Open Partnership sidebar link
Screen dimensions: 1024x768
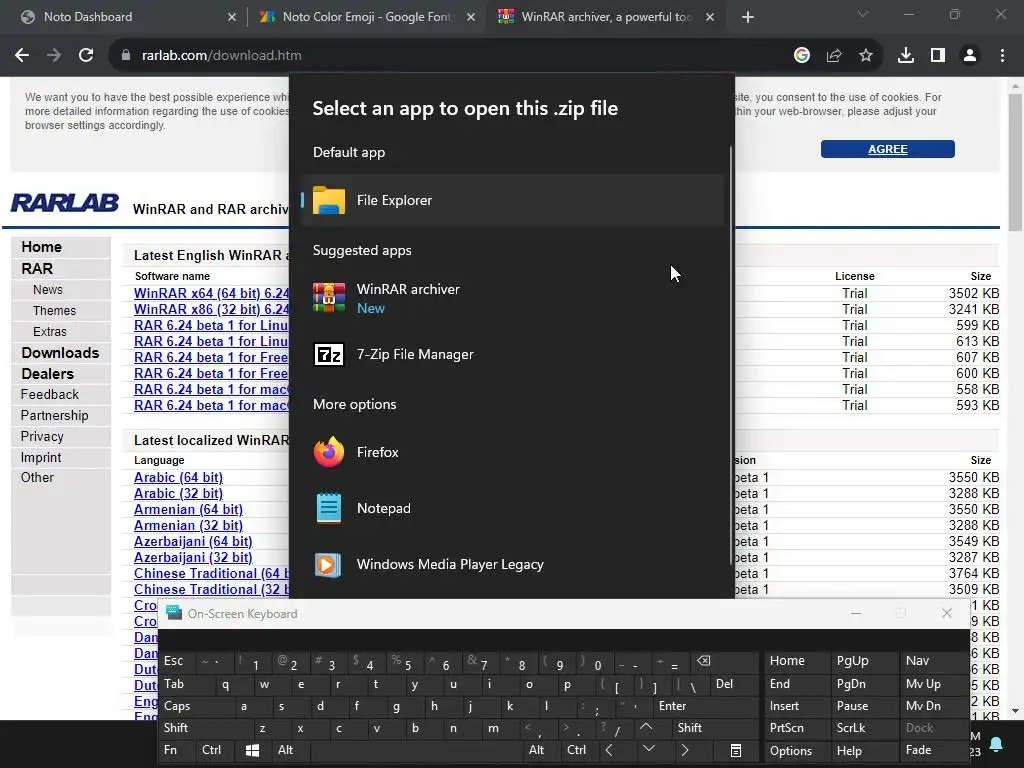54,415
